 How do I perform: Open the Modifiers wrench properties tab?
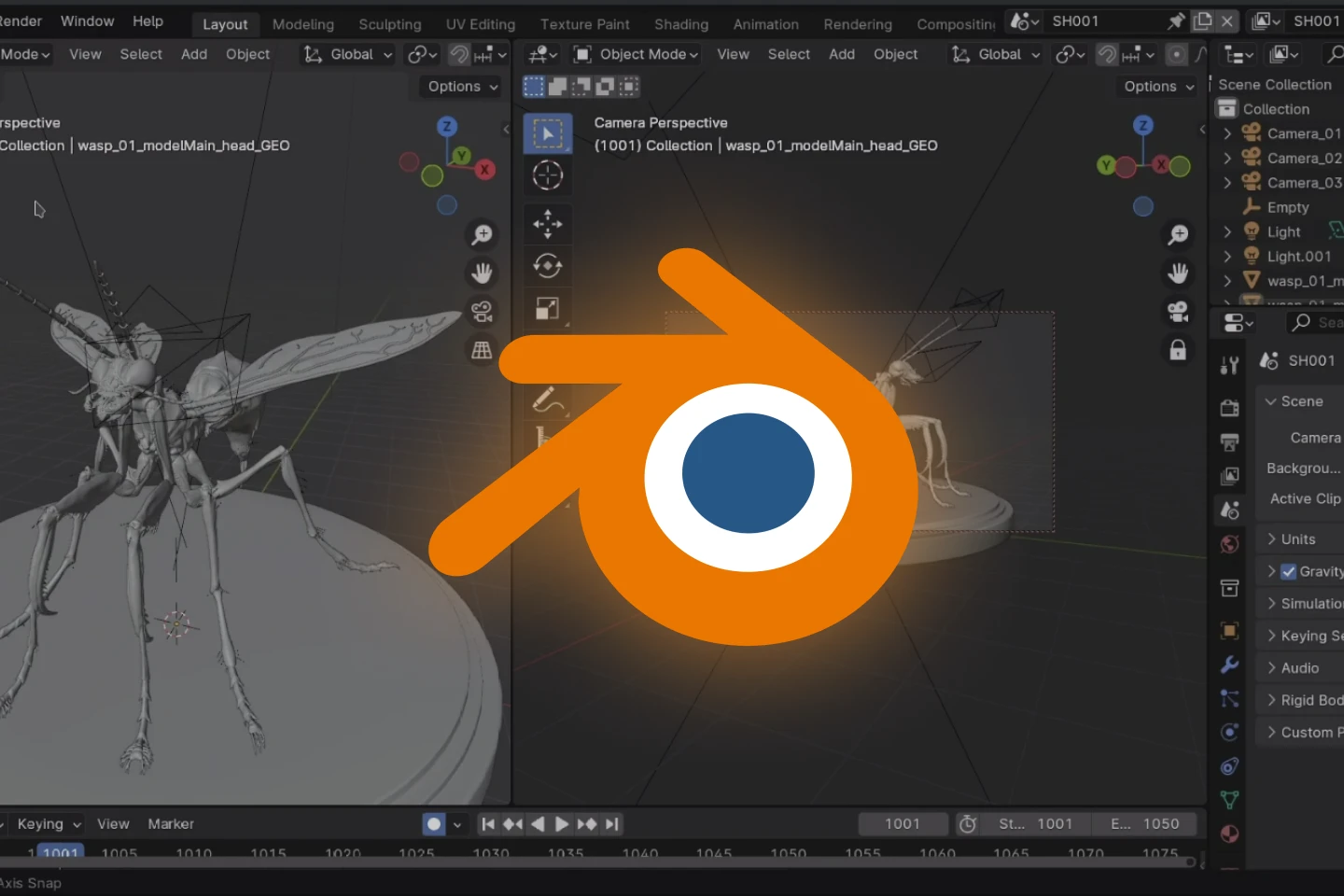(1230, 665)
